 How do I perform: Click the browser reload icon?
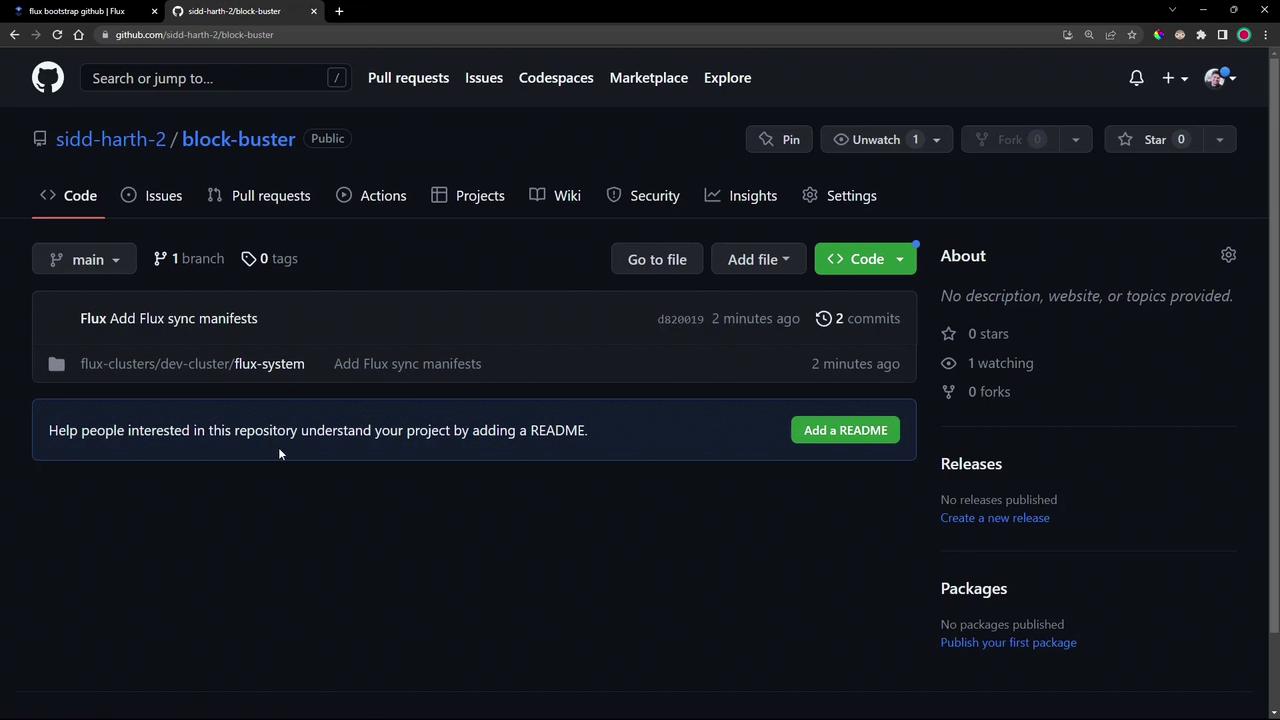pyautogui.click(x=57, y=35)
